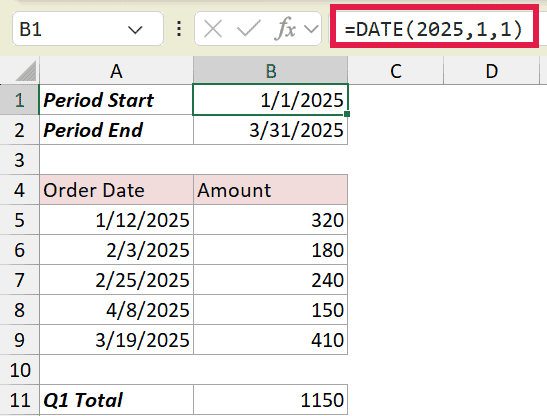Image resolution: width=547 pixels, height=416 pixels.
Task: Click the 'Order Date' header cell
Action: tap(116, 190)
